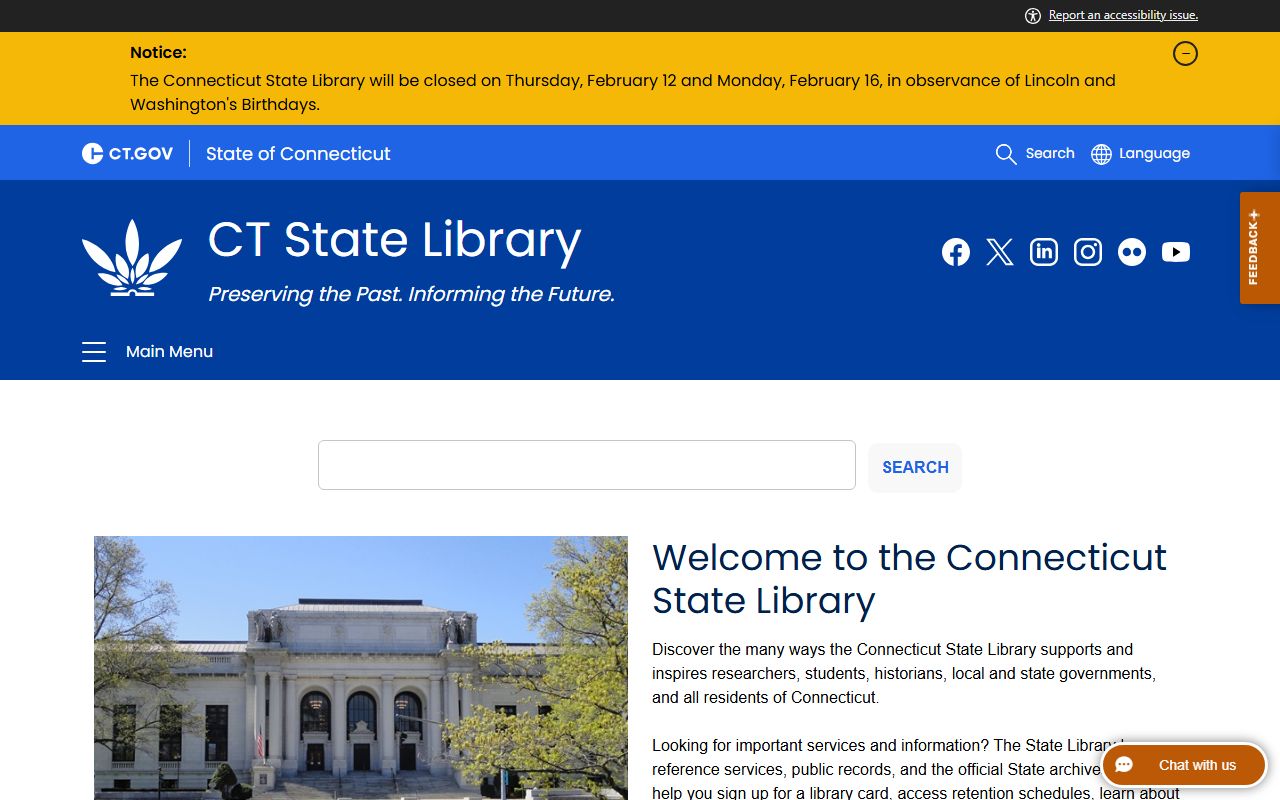
Task: Open the YouTube social icon
Action: point(1176,252)
